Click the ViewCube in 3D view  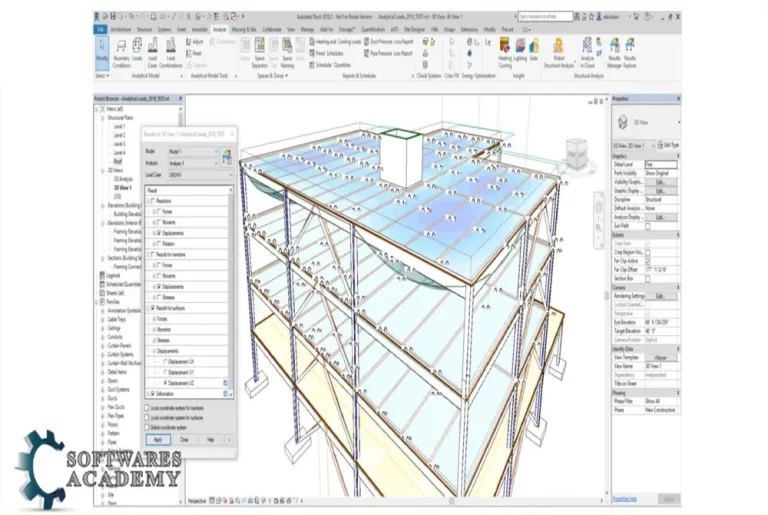(x=576, y=153)
